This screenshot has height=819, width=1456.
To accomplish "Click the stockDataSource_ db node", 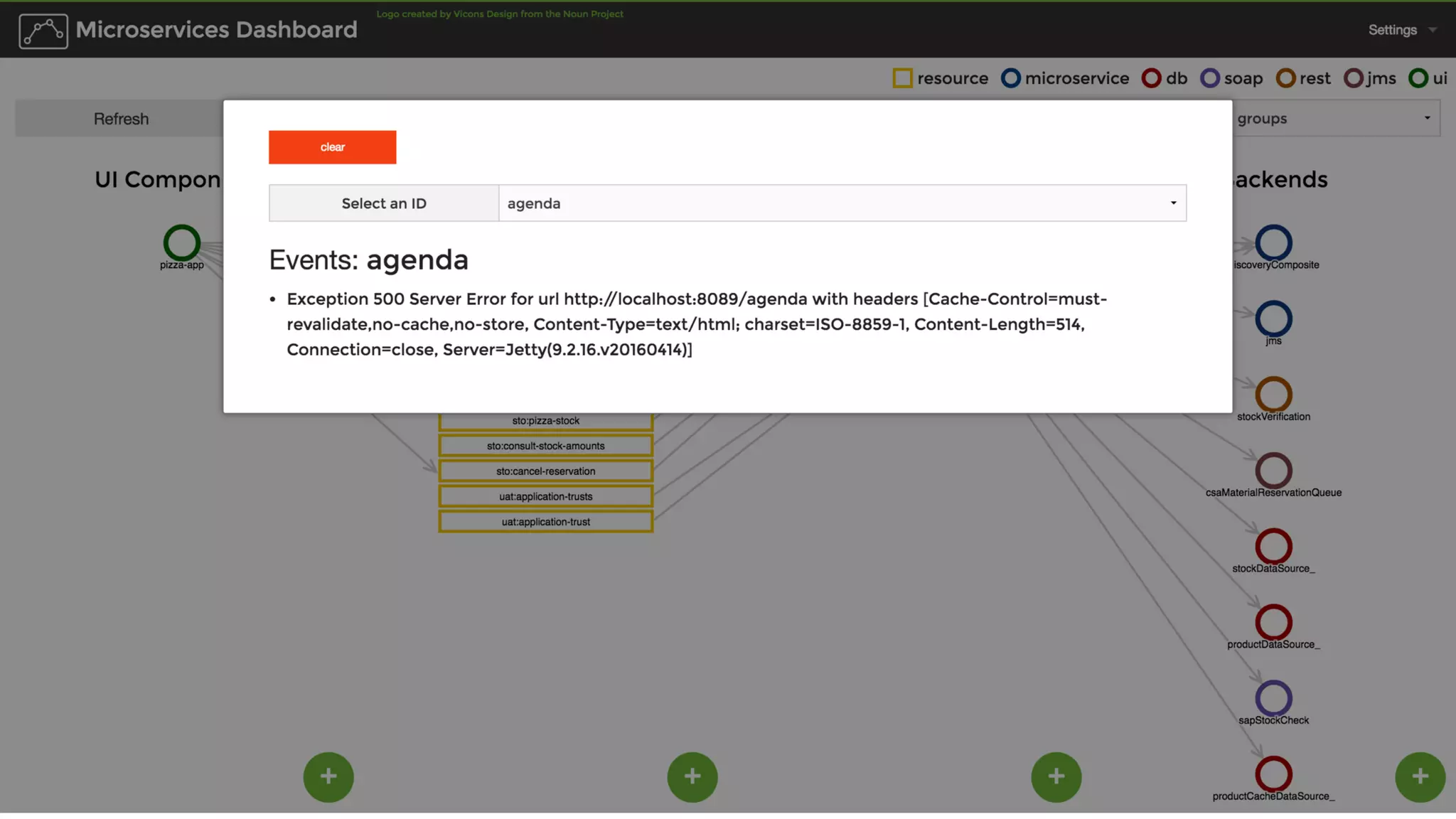I will (1273, 546).
